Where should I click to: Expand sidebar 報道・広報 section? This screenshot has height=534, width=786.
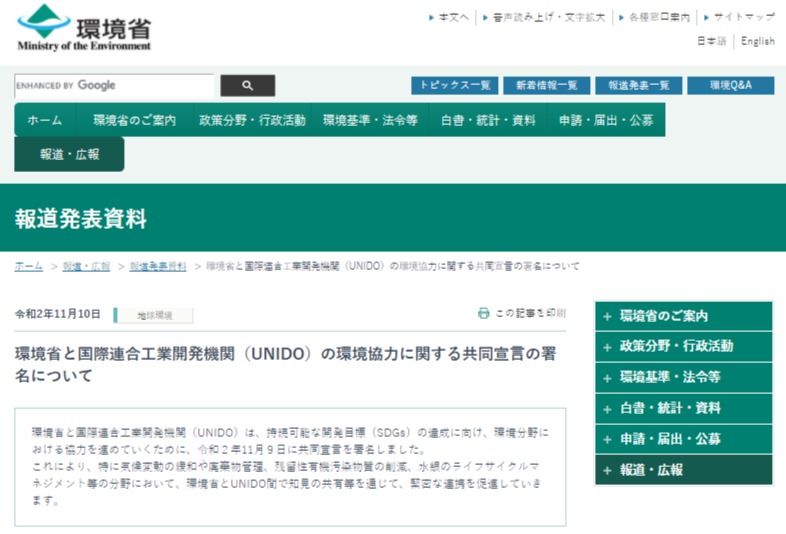[684, 470]
